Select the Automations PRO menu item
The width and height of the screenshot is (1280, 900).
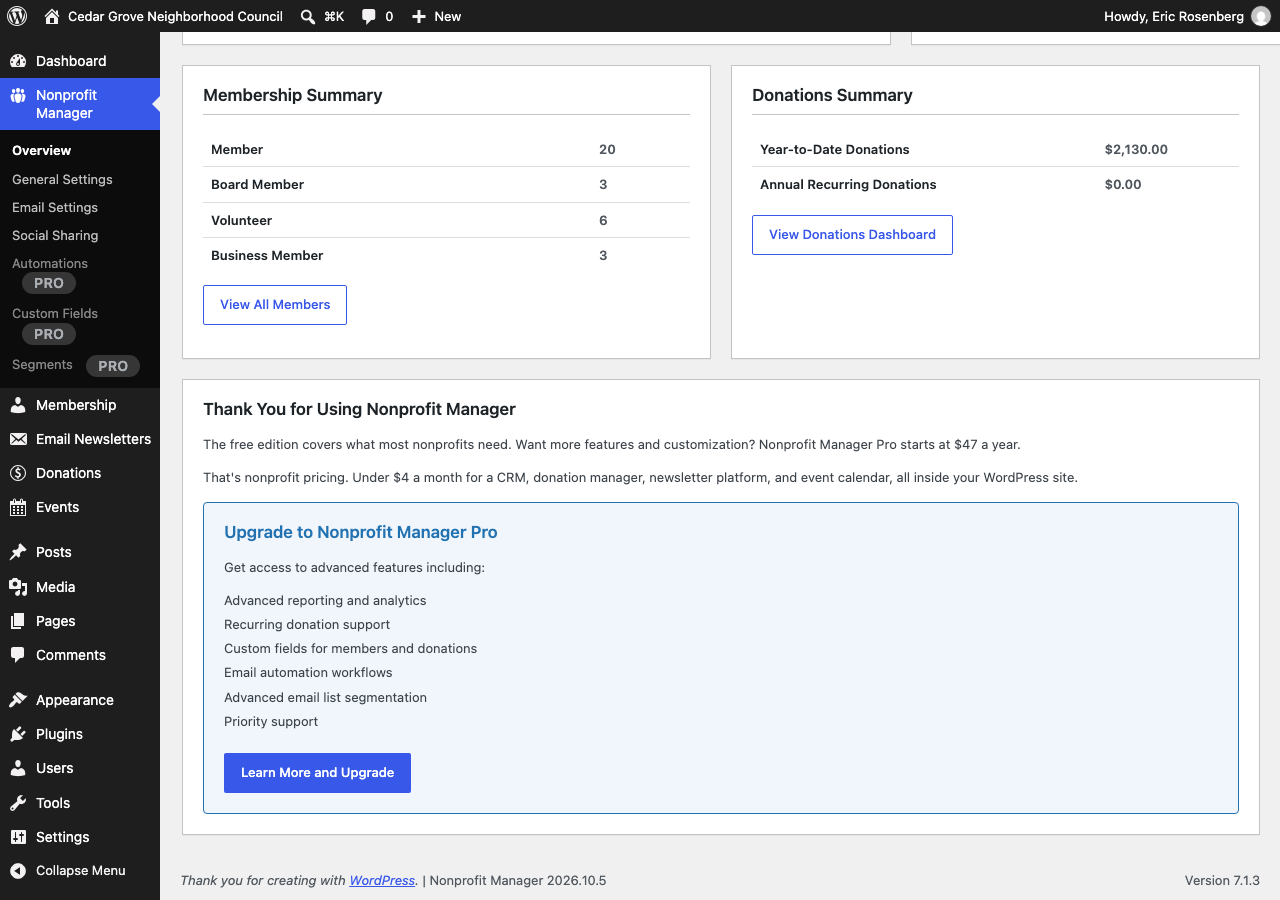tap(50, 273)
